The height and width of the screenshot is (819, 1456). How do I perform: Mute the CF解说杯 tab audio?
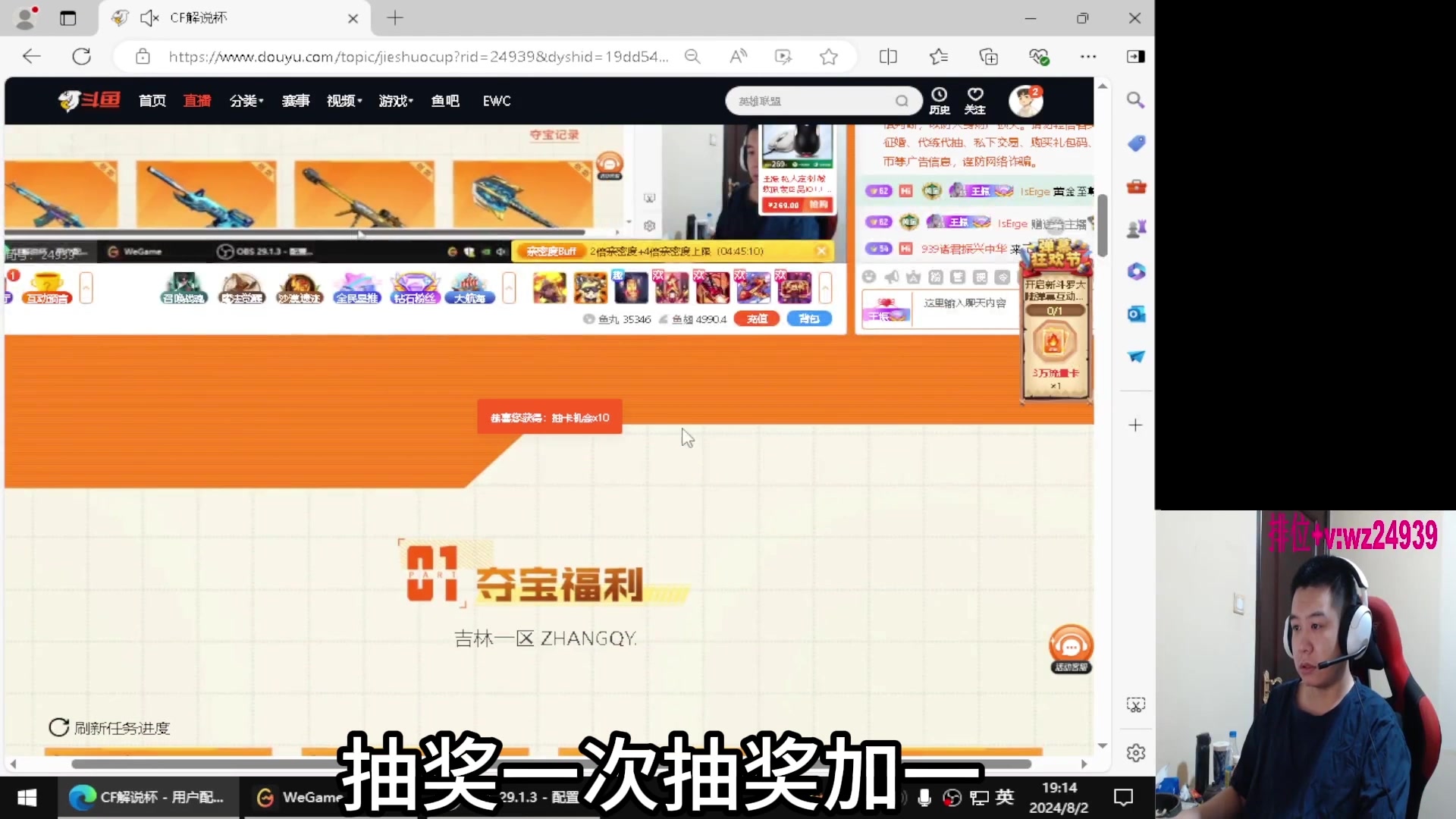coord(149,17)
